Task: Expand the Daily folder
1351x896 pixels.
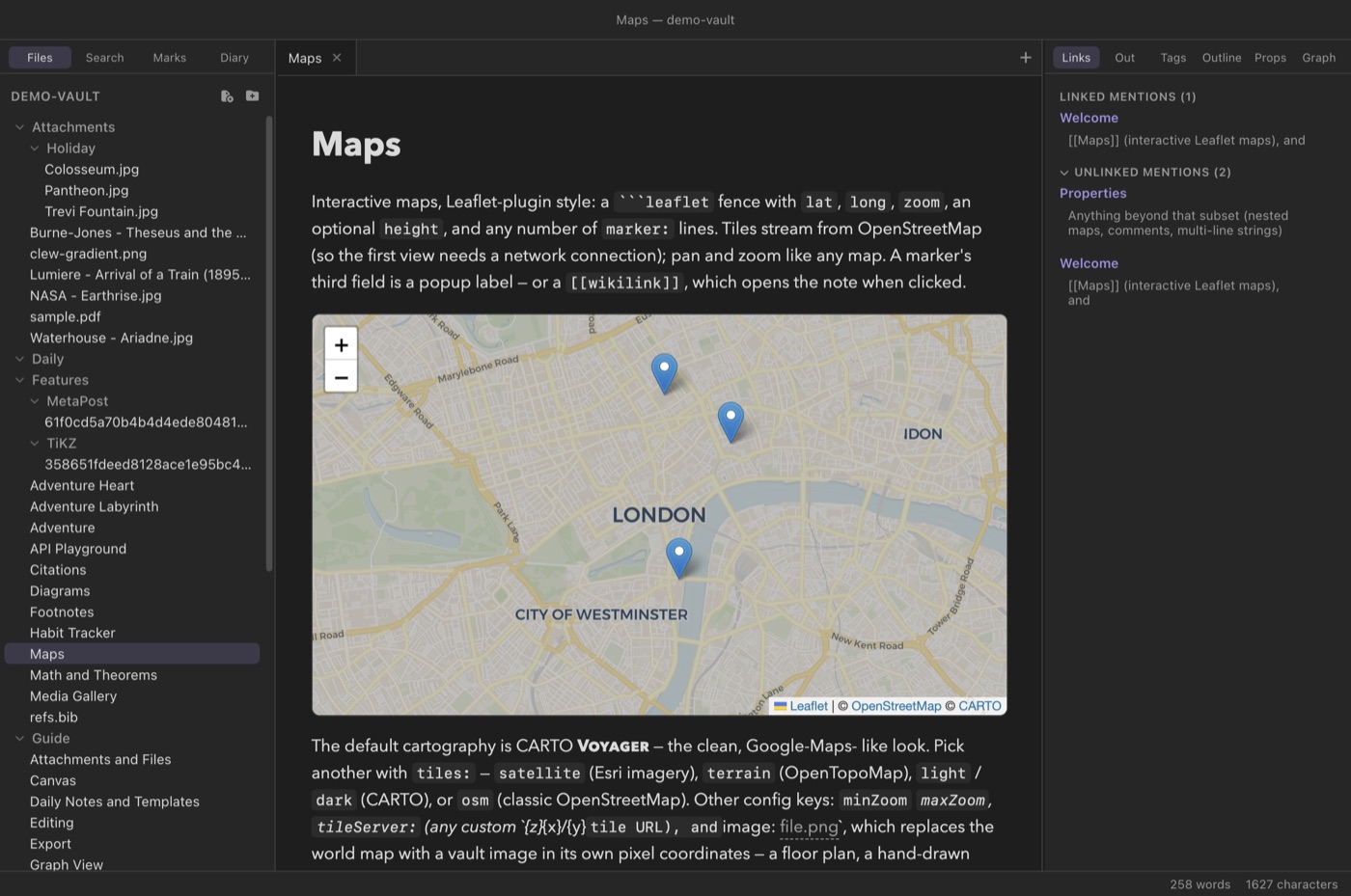Action: click(19, 359)
